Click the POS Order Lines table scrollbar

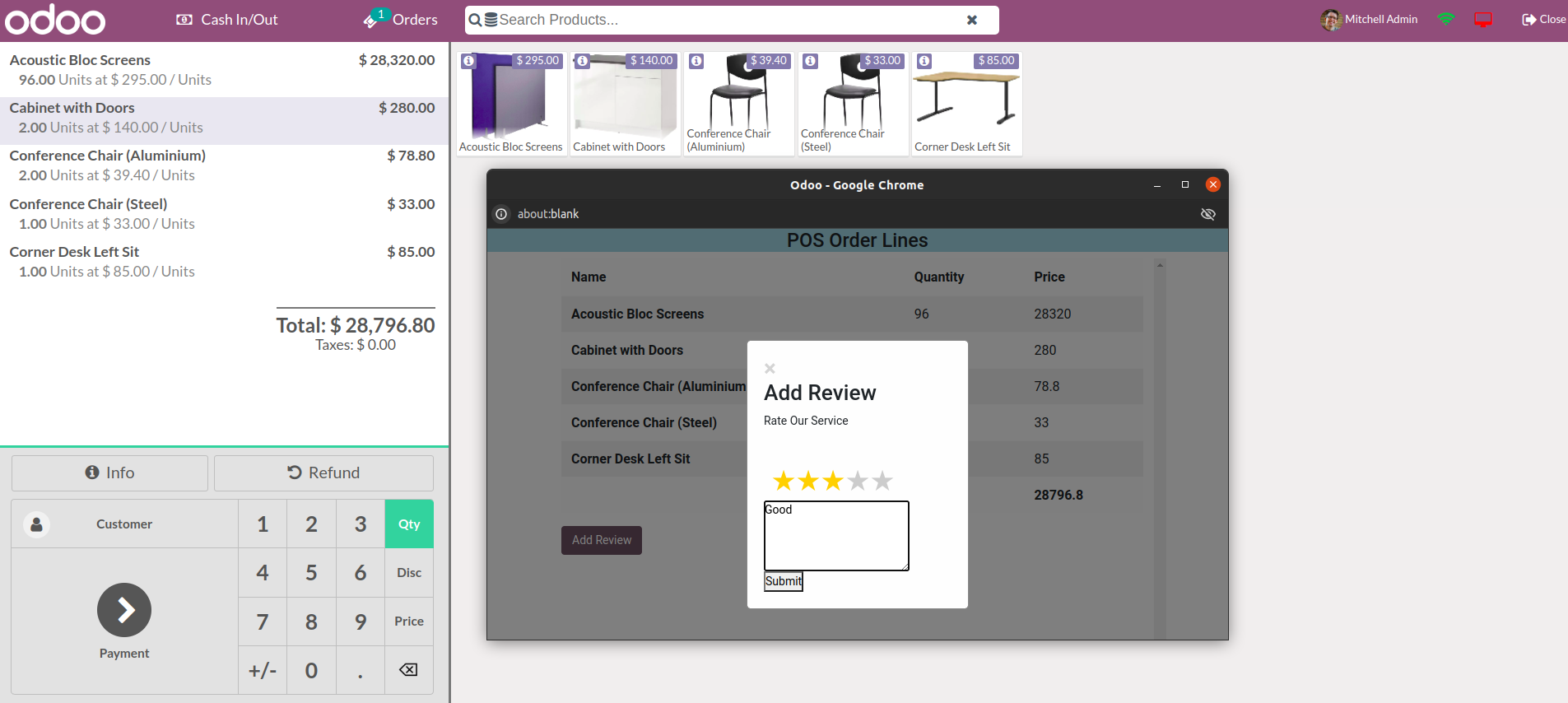(x=1160, y=449)
